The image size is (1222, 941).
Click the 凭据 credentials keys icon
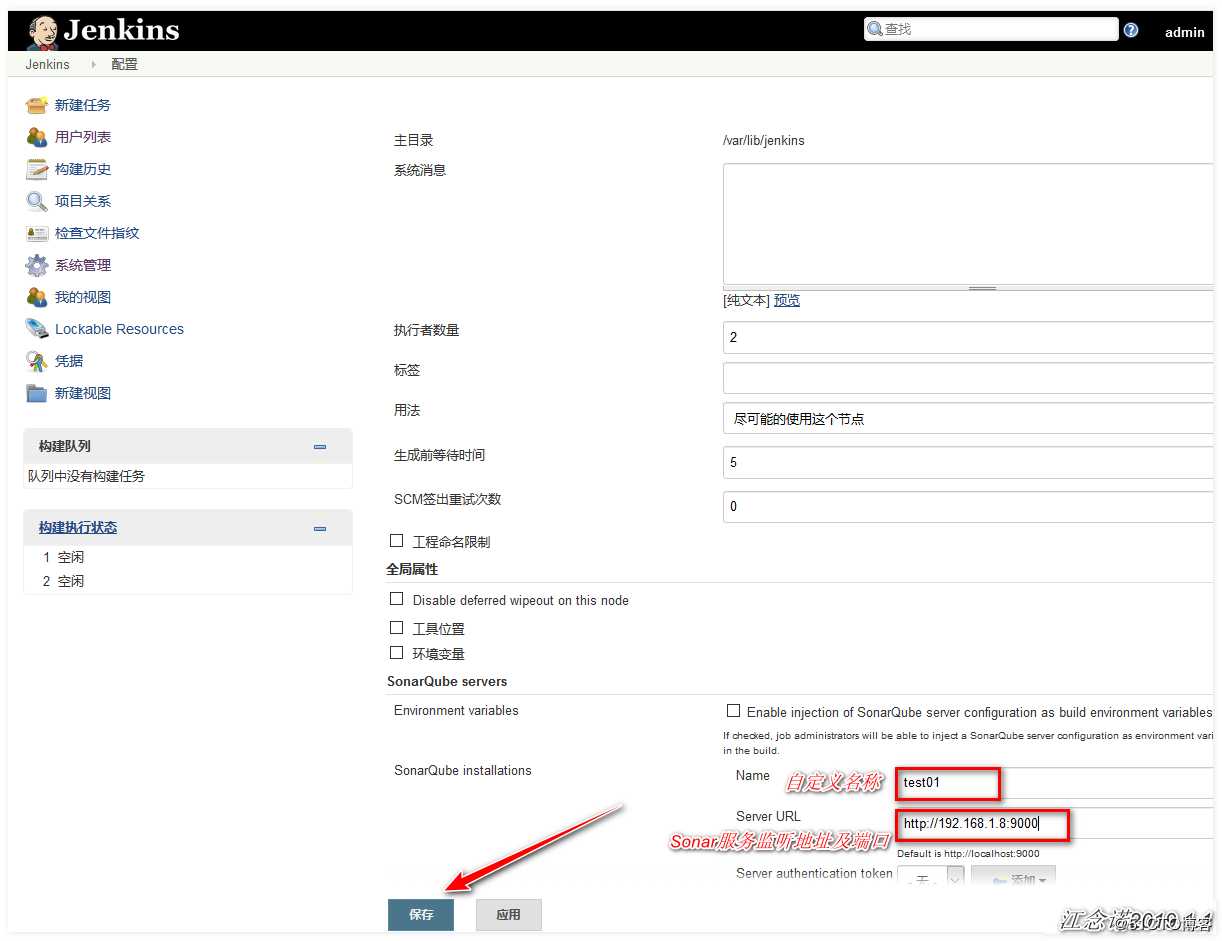click(37, 361)
